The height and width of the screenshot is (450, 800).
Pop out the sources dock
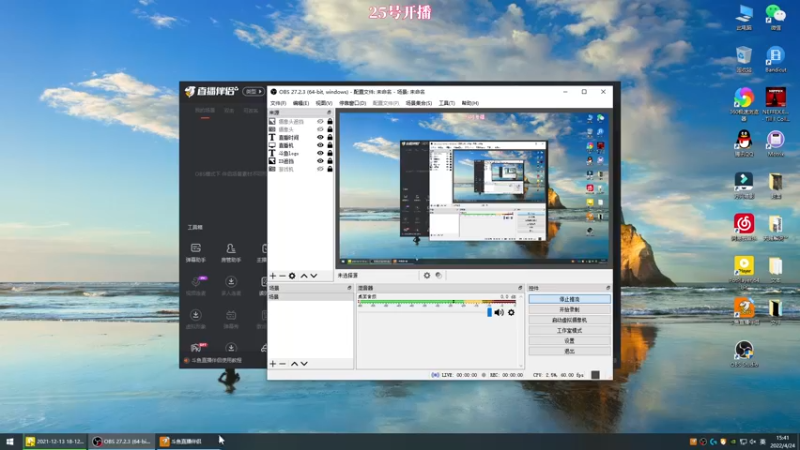pos(329,113)
